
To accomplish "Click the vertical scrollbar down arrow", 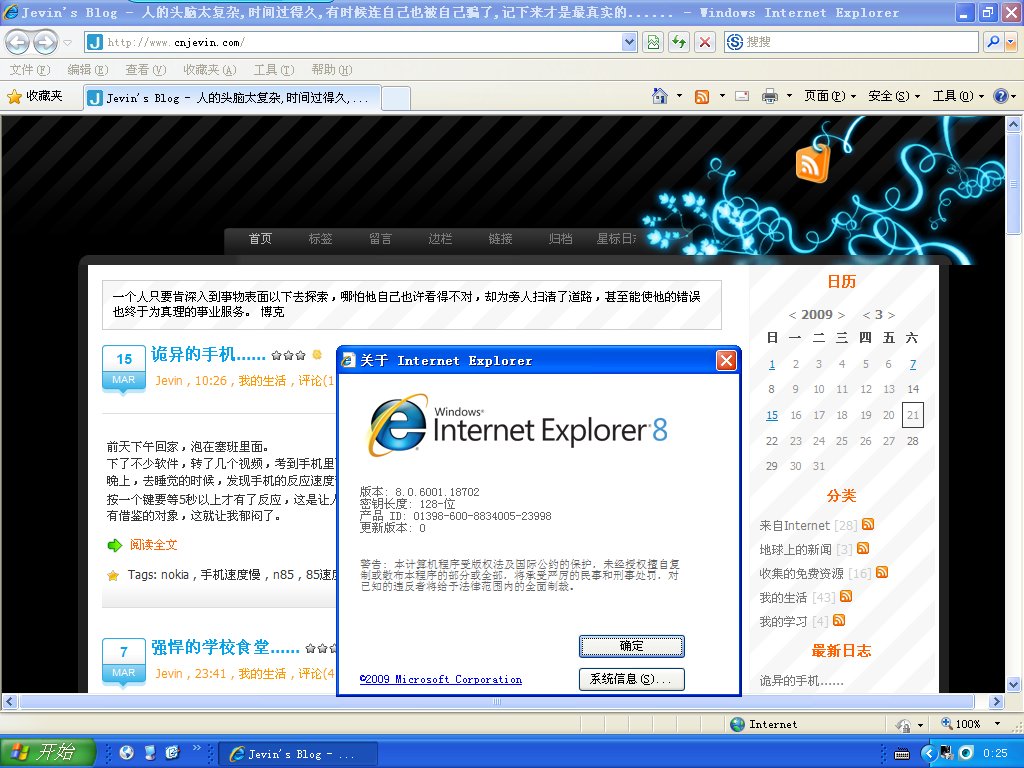I will click(1014, 684).
